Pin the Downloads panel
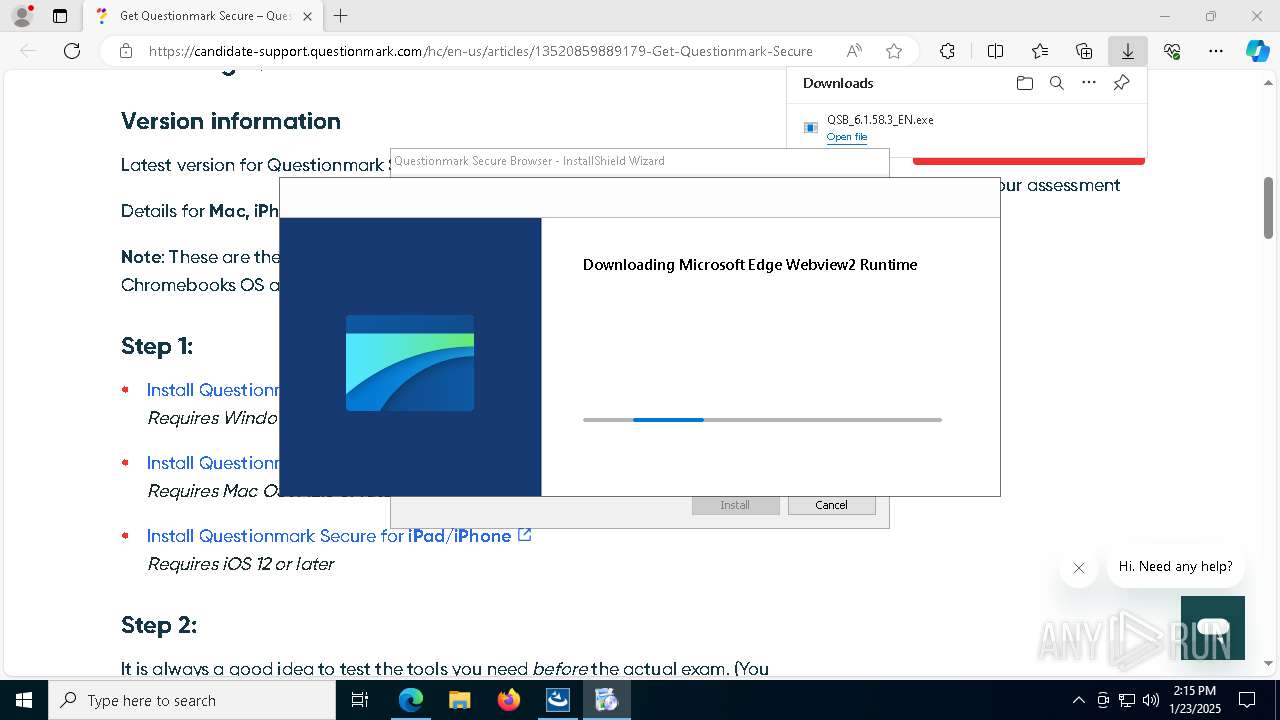Image resolution: width=1280 pixels, height=720 pixels. 1121,83
